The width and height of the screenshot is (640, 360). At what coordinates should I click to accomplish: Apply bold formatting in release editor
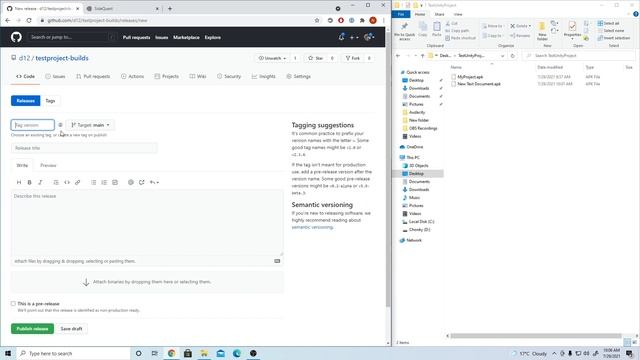tap(29, 182)
